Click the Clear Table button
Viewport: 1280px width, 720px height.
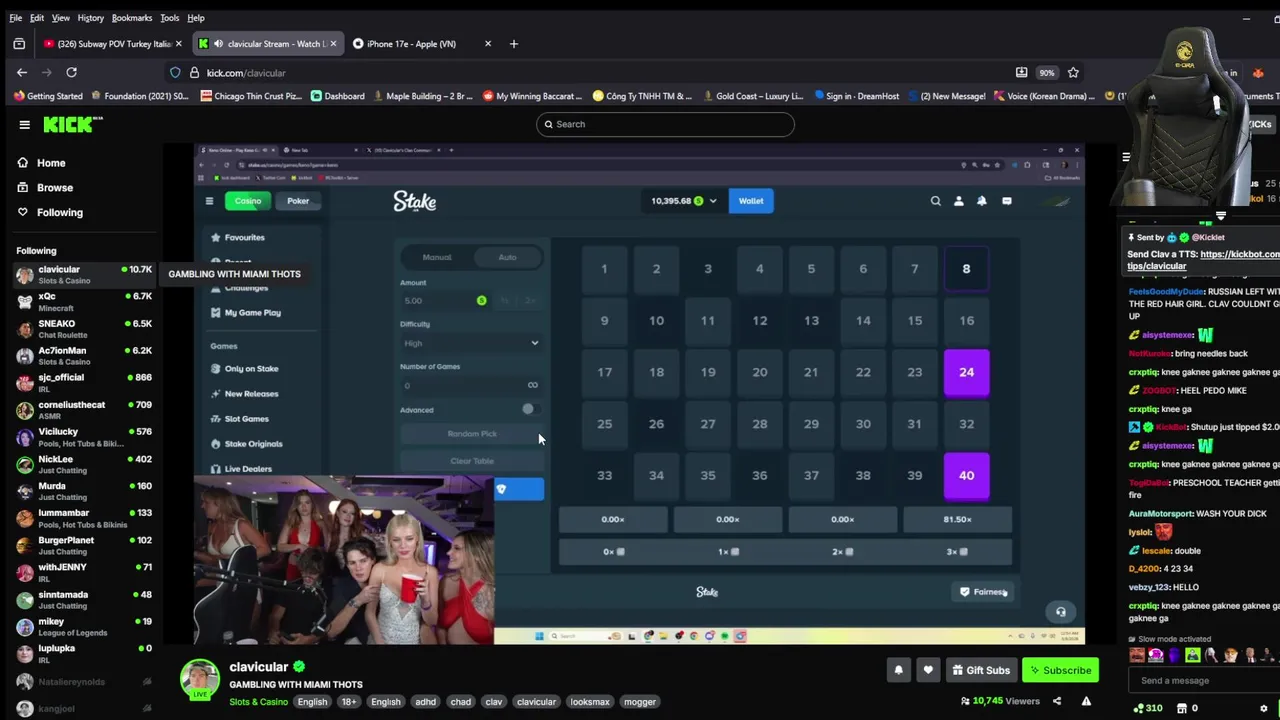coord(472,461)
